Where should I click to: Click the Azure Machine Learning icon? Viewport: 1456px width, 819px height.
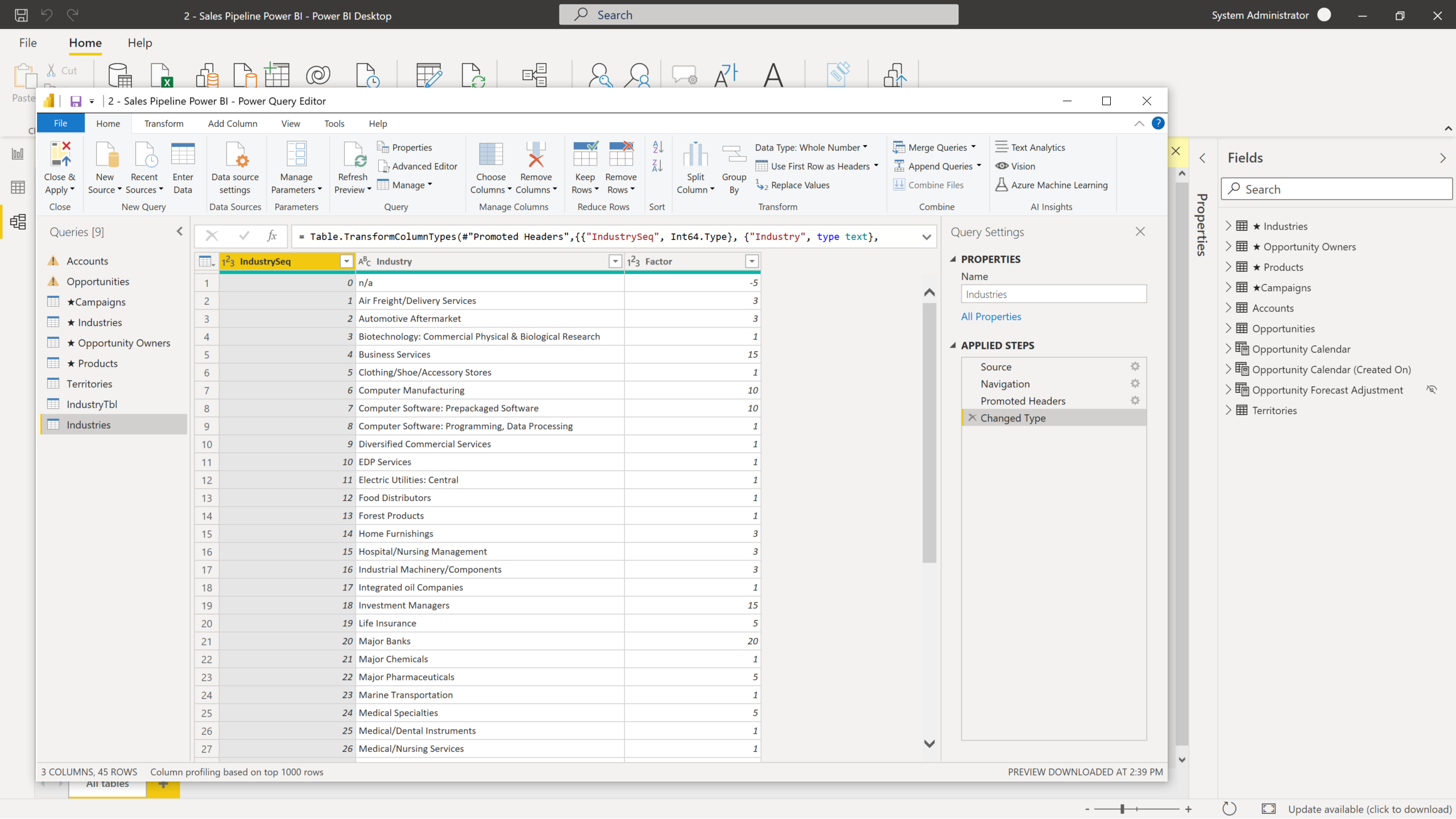[1002, 185]
